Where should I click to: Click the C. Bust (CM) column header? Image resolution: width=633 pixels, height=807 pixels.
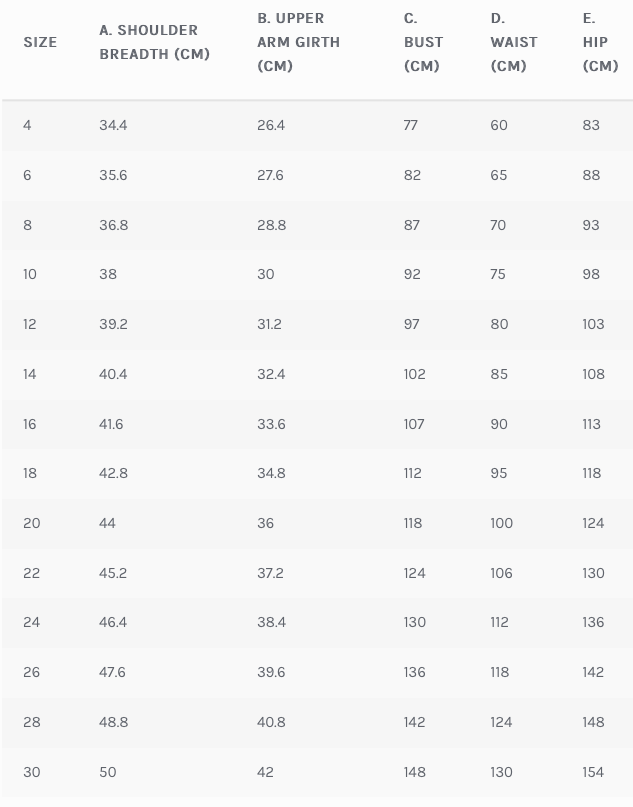click(423, 42)
